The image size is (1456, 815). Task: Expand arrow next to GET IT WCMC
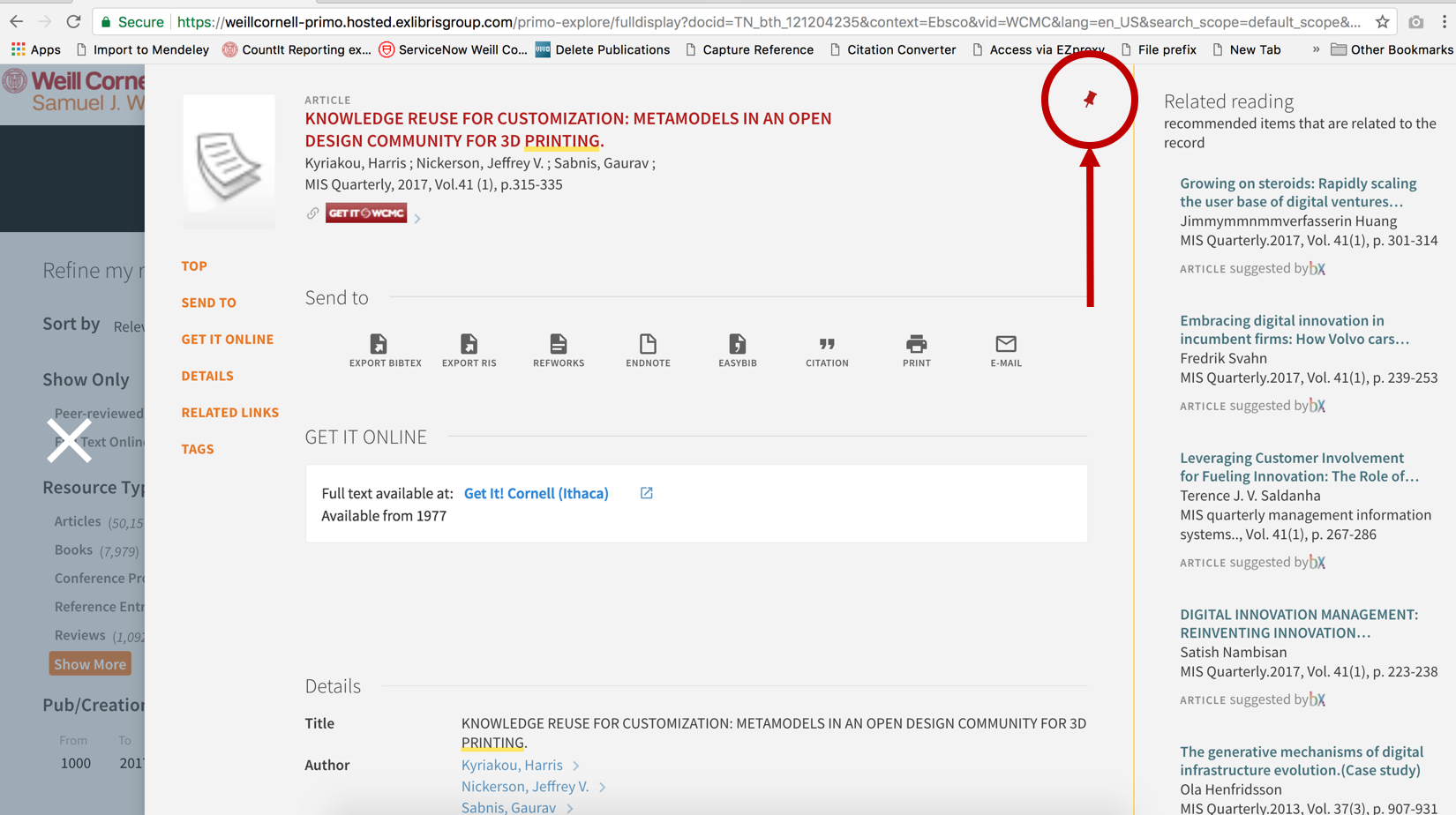click(417, 218)
